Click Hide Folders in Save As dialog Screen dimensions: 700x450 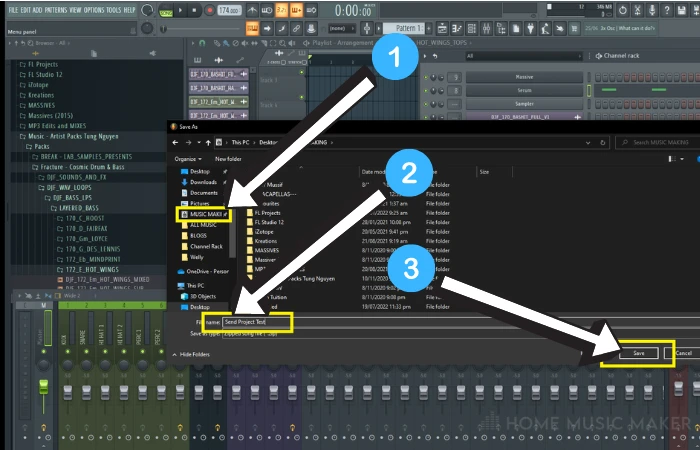point(191,354)
